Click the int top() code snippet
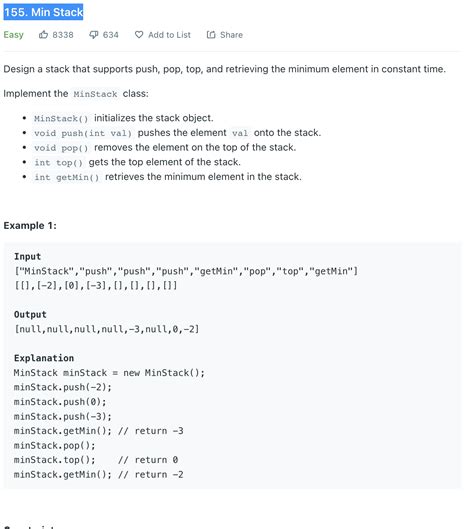 pos(58,163)
